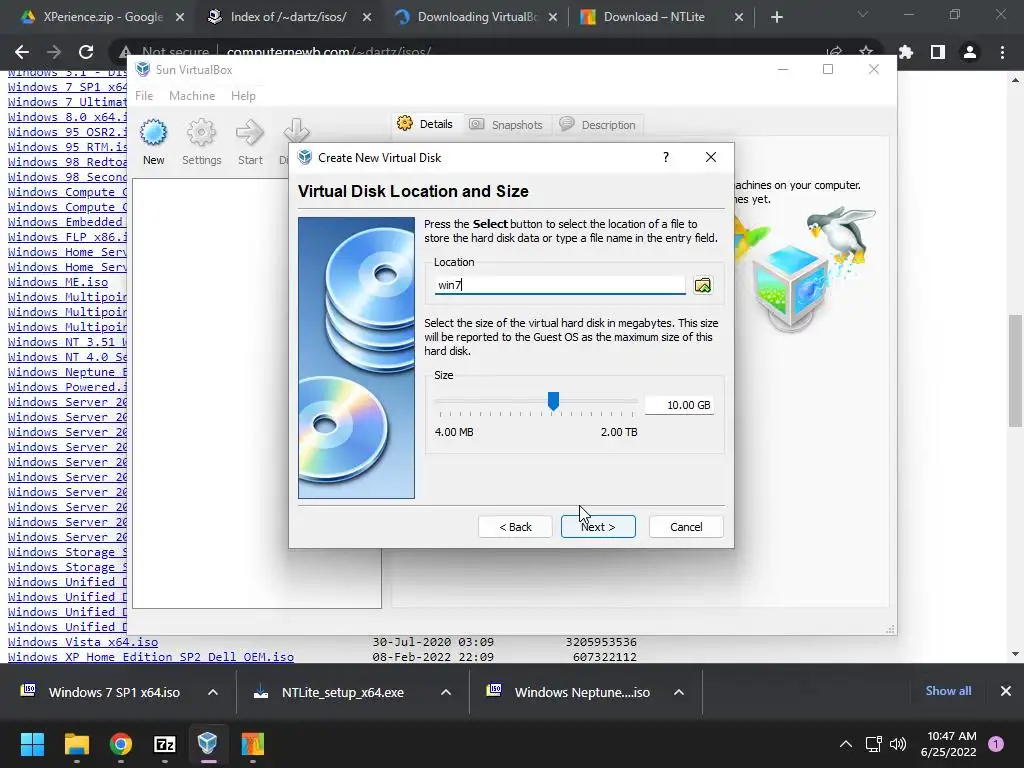Open the Chrome profile avatar icon
1024x768 pixels.
click(x=970, y=52)
